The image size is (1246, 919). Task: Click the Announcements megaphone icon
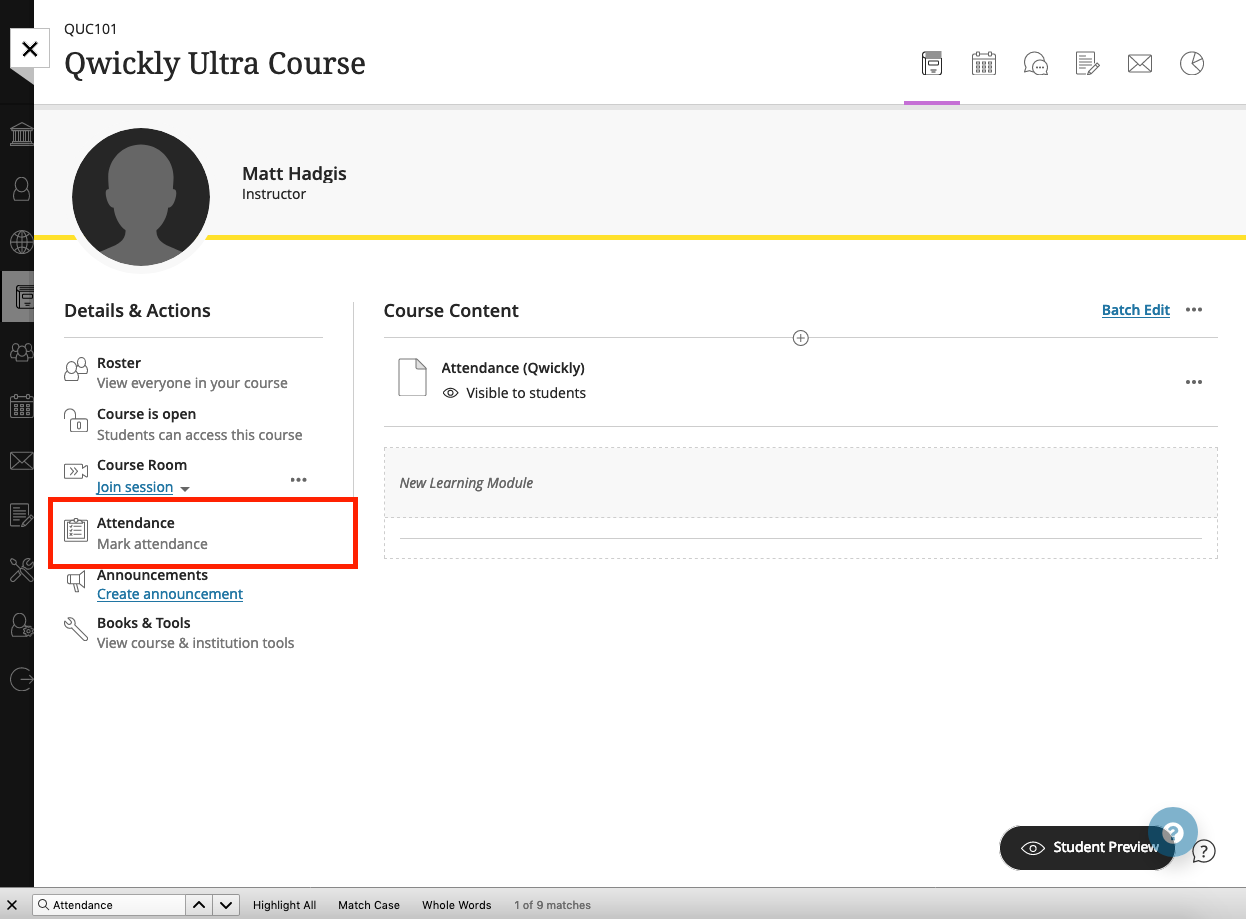click(x=76, y=581)
